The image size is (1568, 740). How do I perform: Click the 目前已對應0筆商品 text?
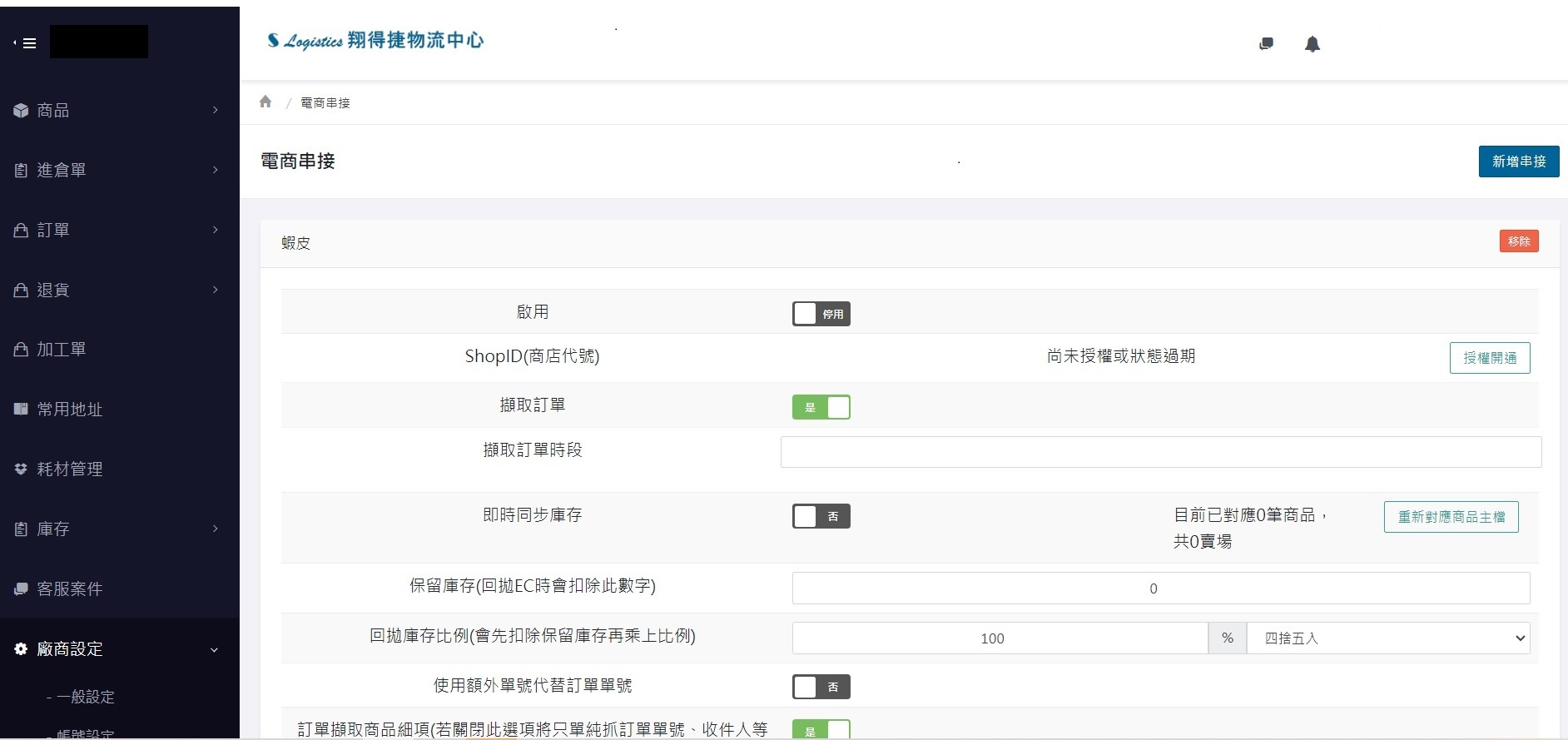tap(1250, 515)
